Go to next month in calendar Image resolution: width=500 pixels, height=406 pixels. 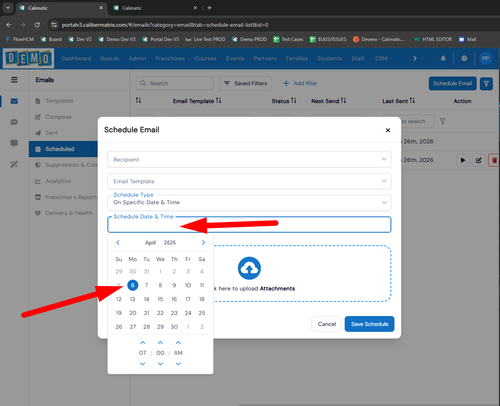(203, 242)
